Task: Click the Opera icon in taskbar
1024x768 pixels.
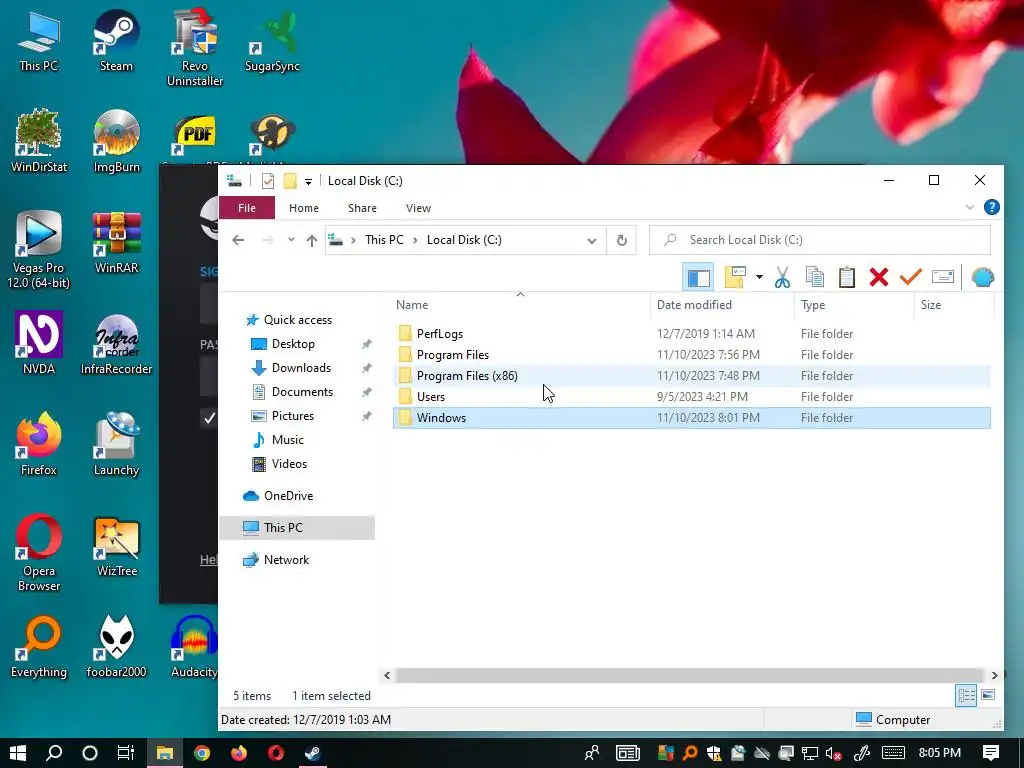Action: 276,753
